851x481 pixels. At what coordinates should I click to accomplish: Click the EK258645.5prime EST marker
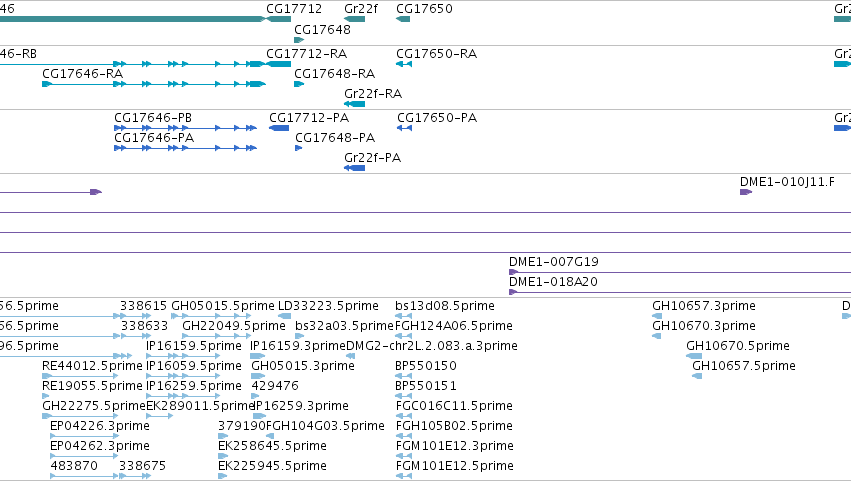(x=223, y=456)
